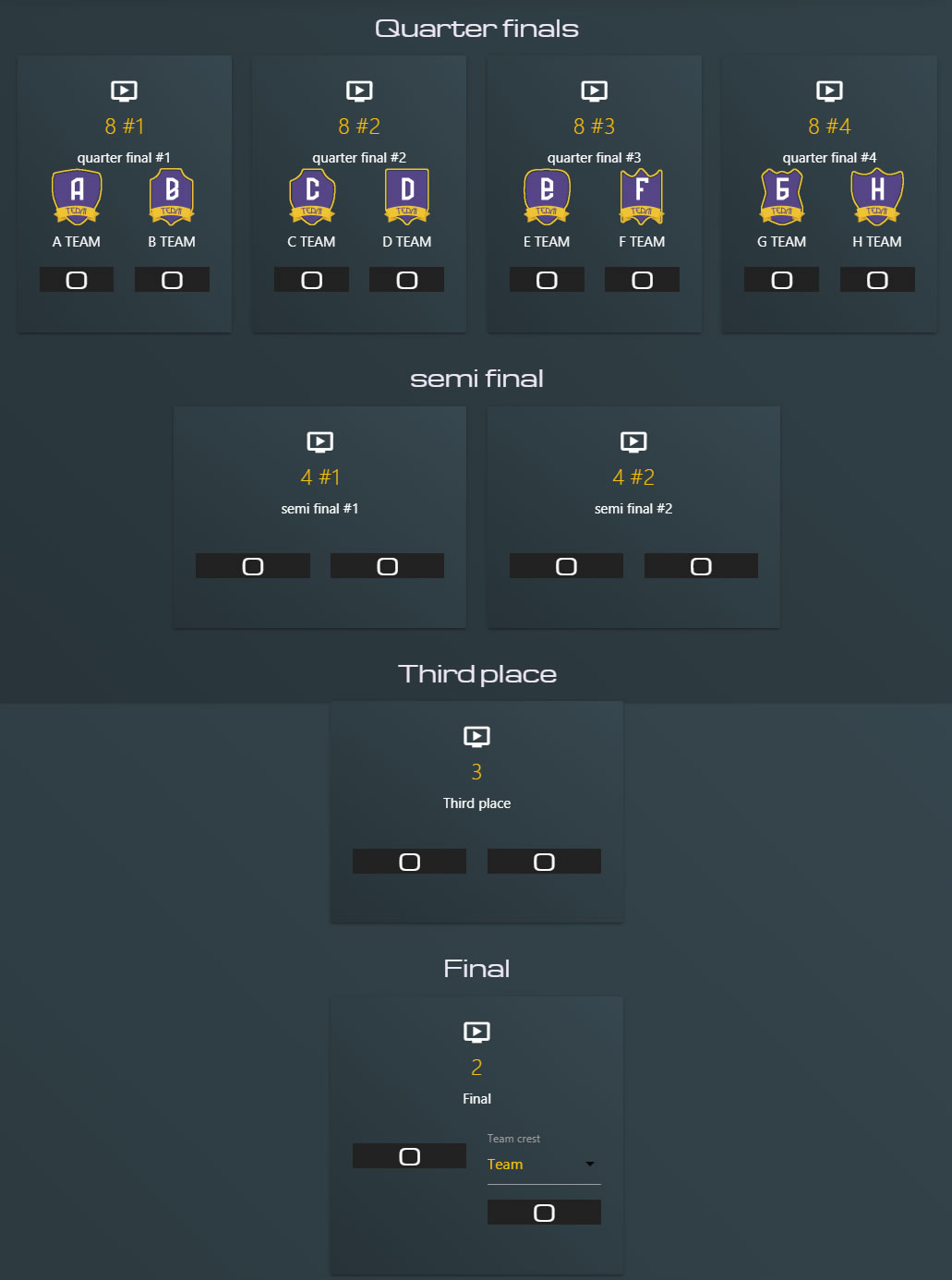Image resolution: width=952 pixels, height=1280 pixels.
Task: Click the '4 #1' semi final link
Action: click(319, 477)
